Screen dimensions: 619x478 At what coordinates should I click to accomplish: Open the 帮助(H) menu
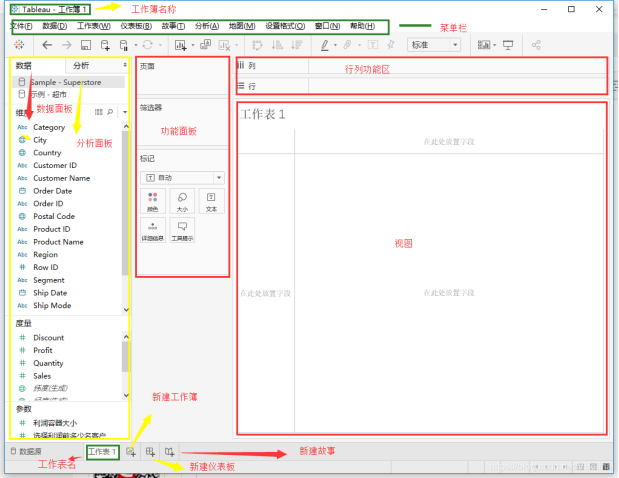tap(362, 26)
